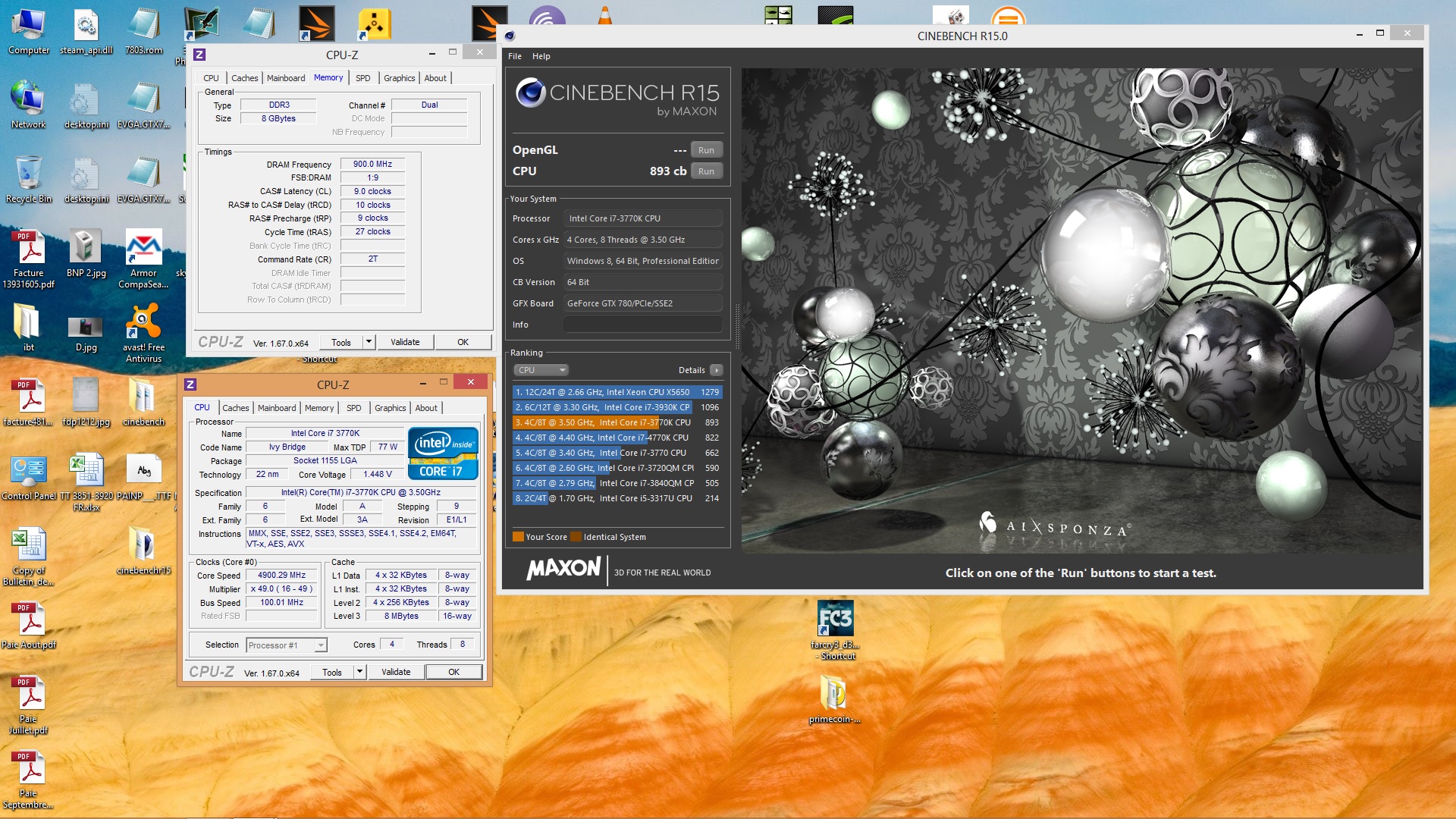Open the steam_api.dll file icon
1456x819 pixels.
[x=86, y=30]
